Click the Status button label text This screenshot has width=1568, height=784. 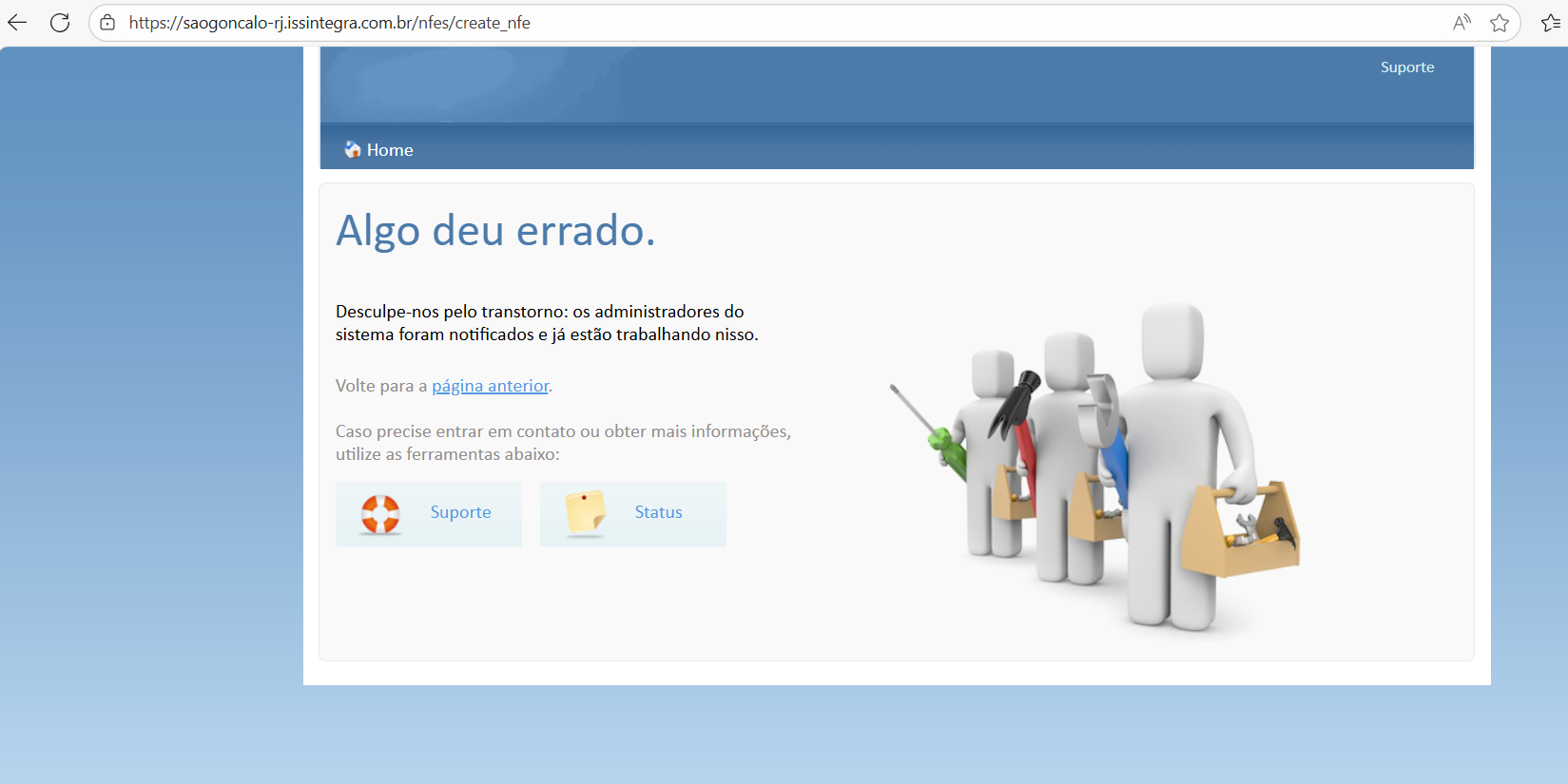pyautogui.click(x=658, y=512)
